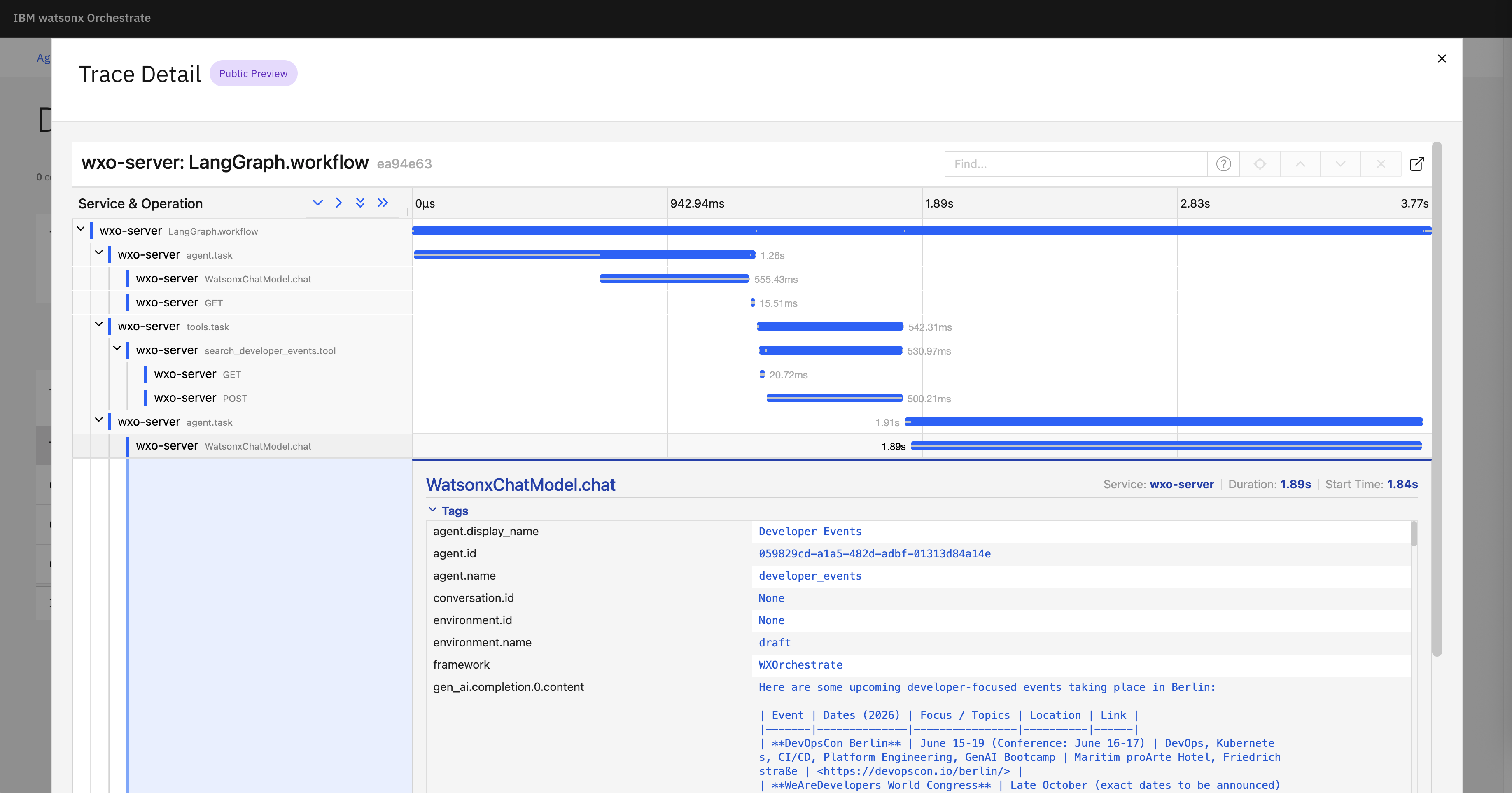The image size is (1512, 793).
Task: Click the 1.89s chat span timeline bar
Action: click(1166, 446)
